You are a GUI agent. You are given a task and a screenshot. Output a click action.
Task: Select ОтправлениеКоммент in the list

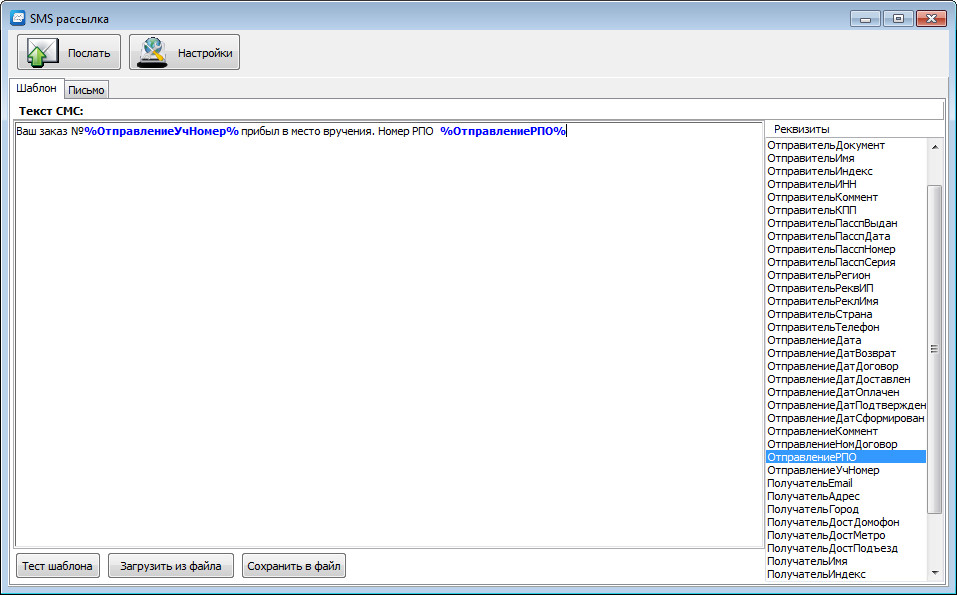[x=846, y=431]
